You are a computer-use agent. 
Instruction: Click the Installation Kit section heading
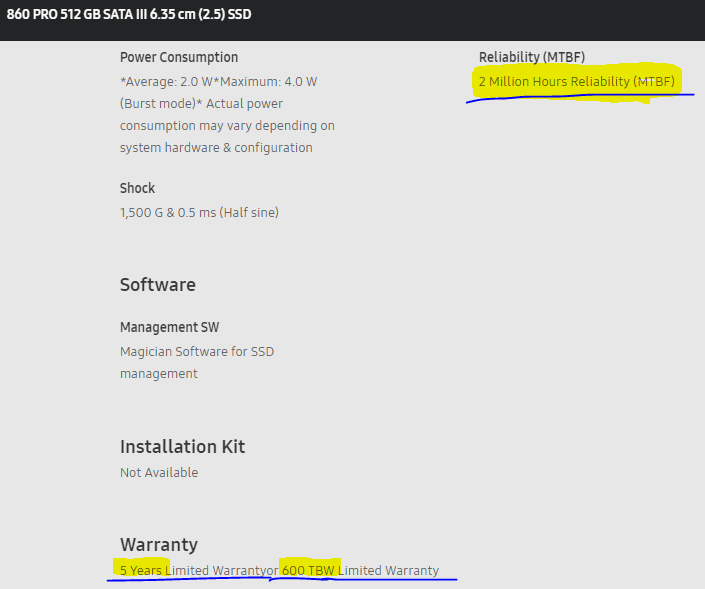tap(183, 446)
